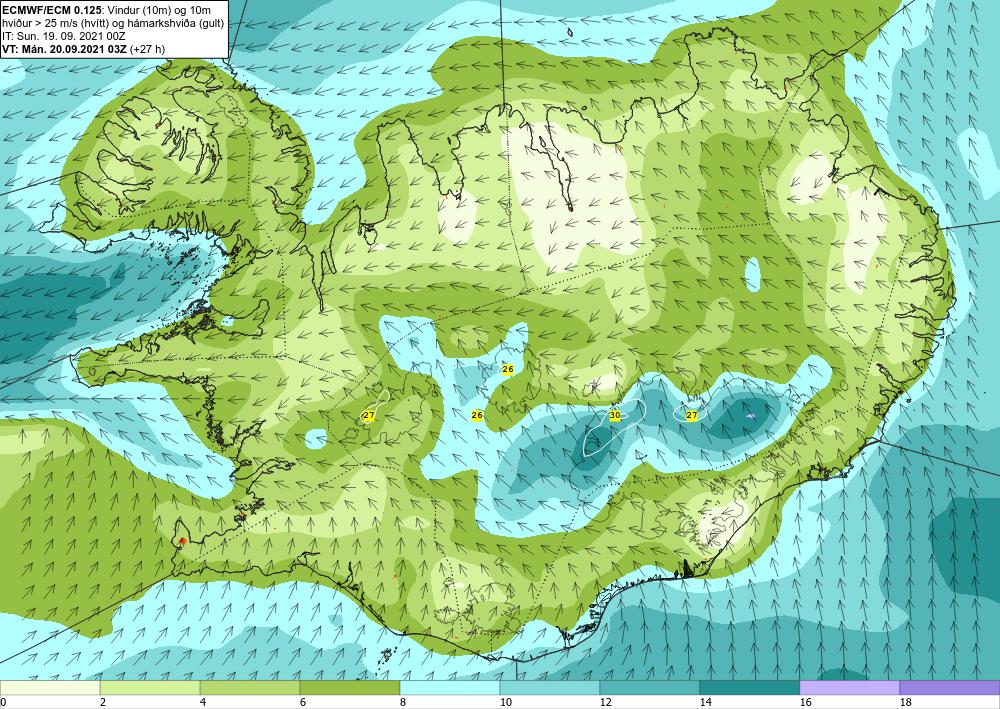
Task: Select the 16–18 m/s lavender legend swatch
Action: 849,688
